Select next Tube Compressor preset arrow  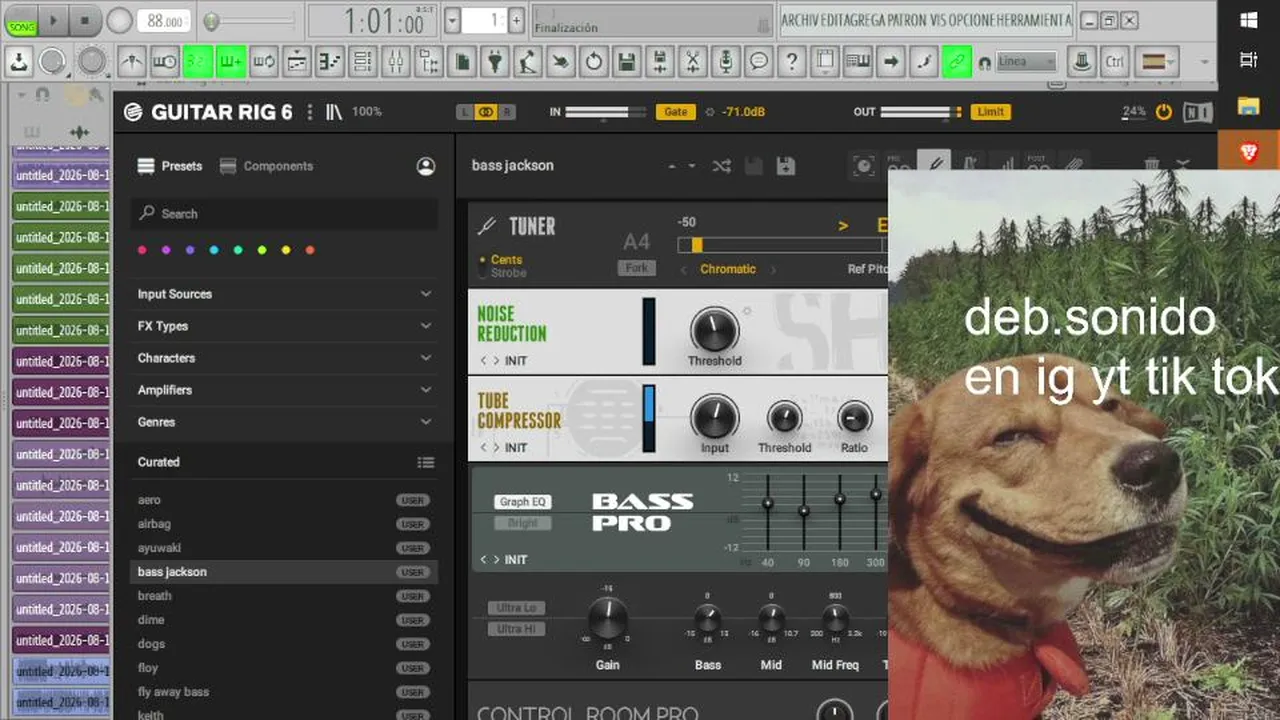tap(497, 448)
